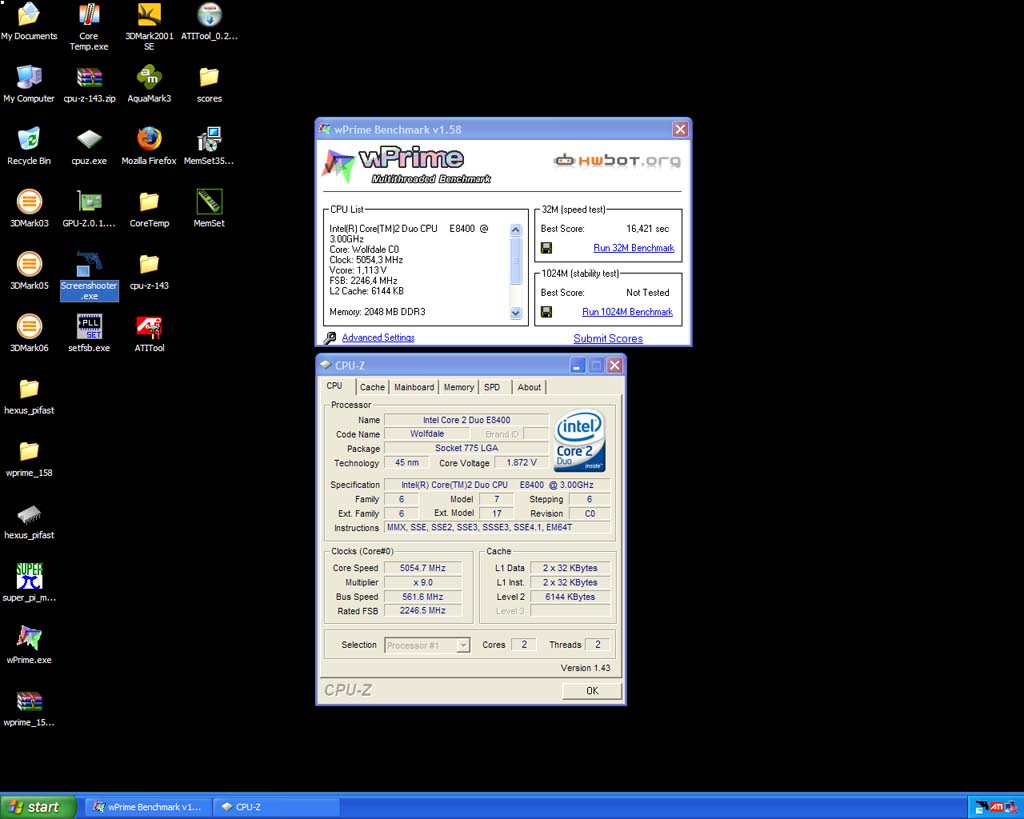The image size is (1024, 819).
Task: Open the Recycle Bin
Action: click(29, 147)
